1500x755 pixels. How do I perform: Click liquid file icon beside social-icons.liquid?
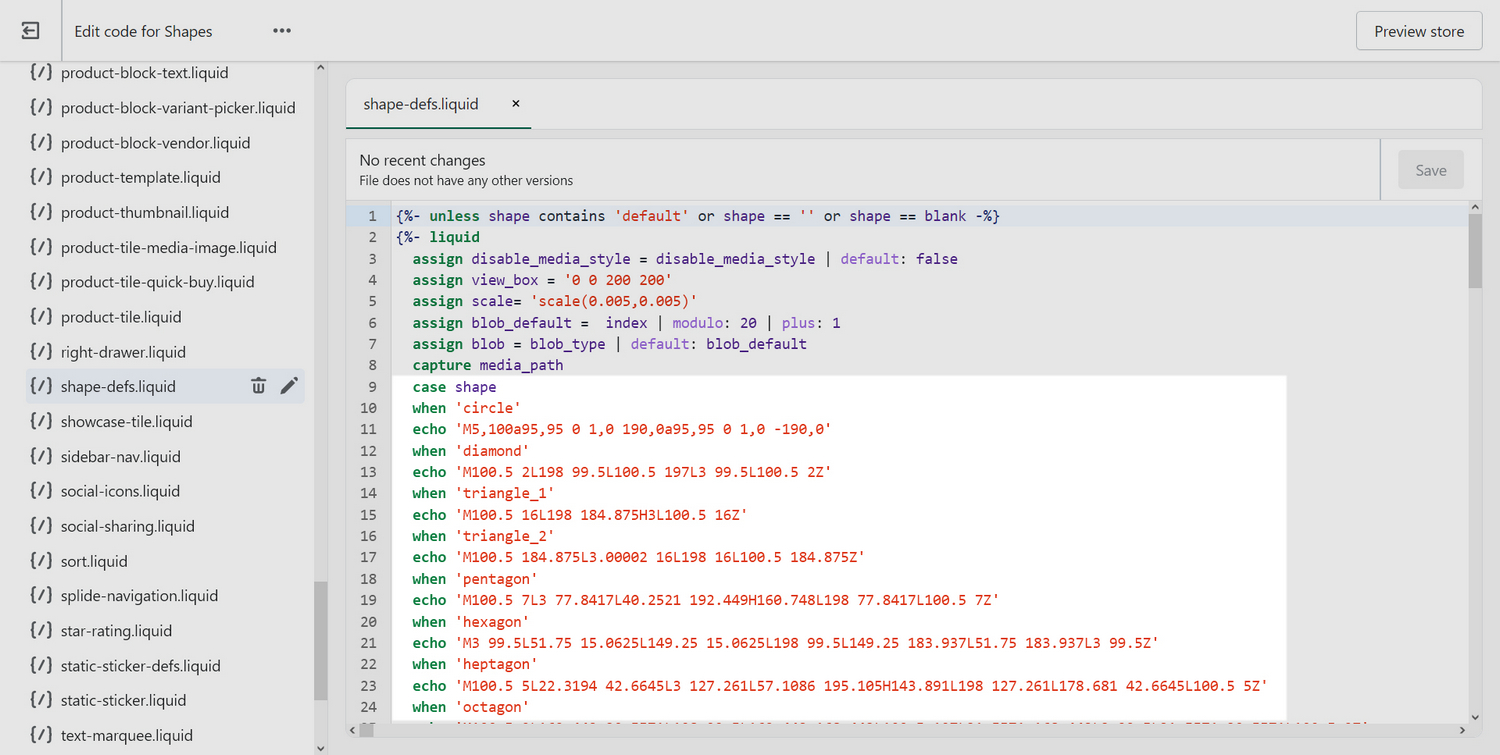tap(41, 490)
